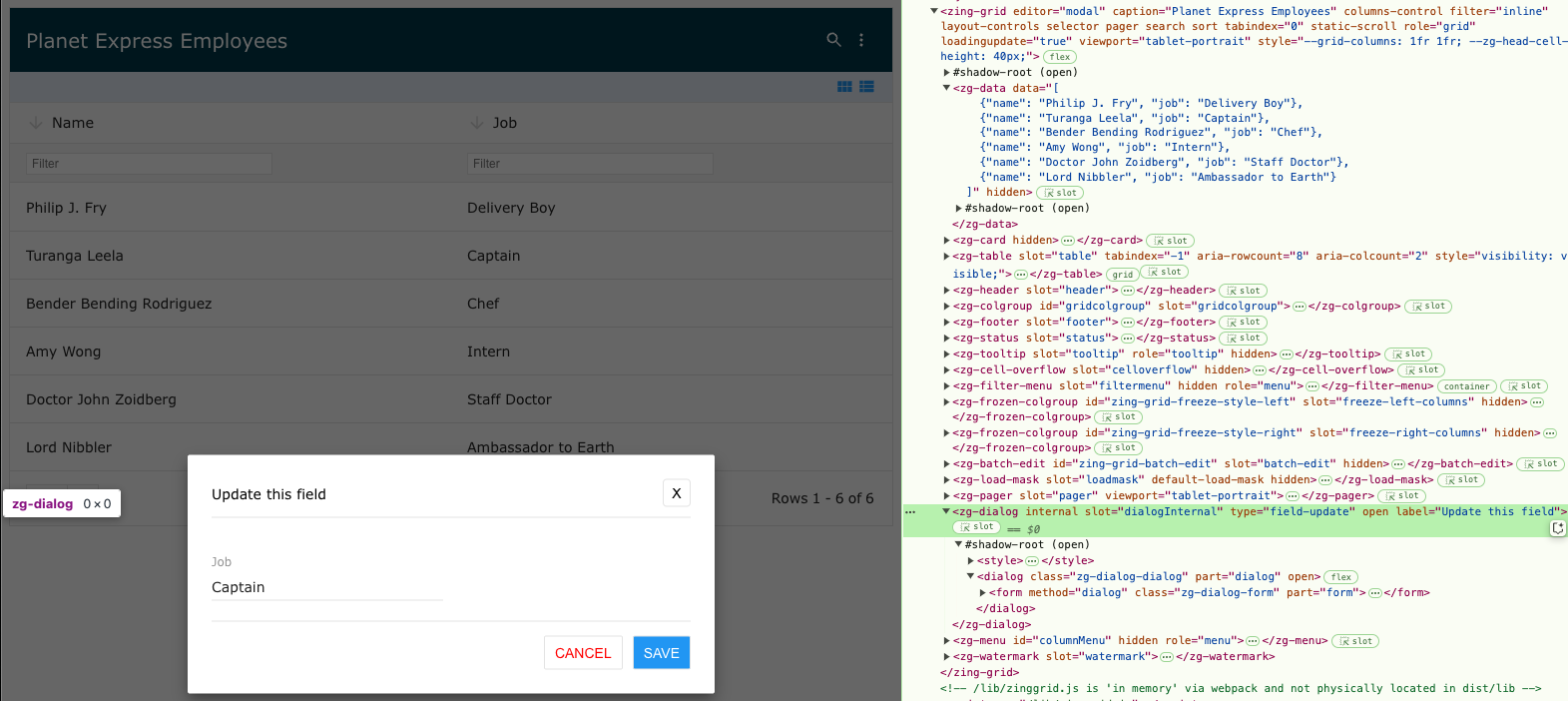Expand the zg-pager element node

click(x=946, y=496)
